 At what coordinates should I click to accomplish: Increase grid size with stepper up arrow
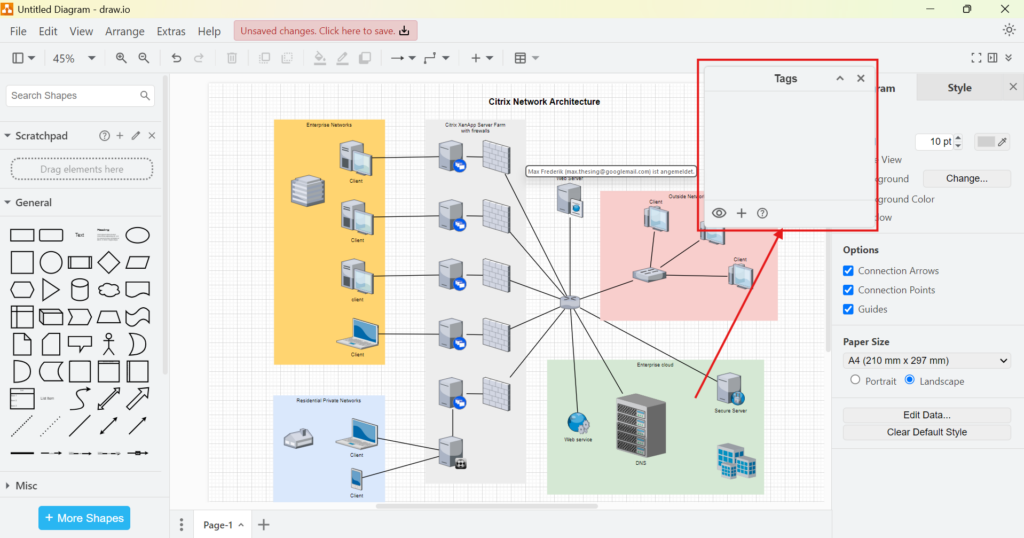958,138
